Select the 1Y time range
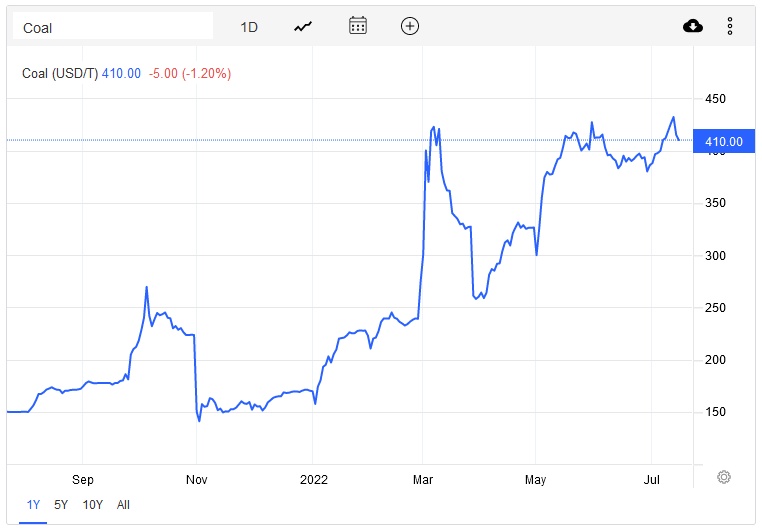The width and height of the screenshot is (762, 529). (x=34, y=505)
